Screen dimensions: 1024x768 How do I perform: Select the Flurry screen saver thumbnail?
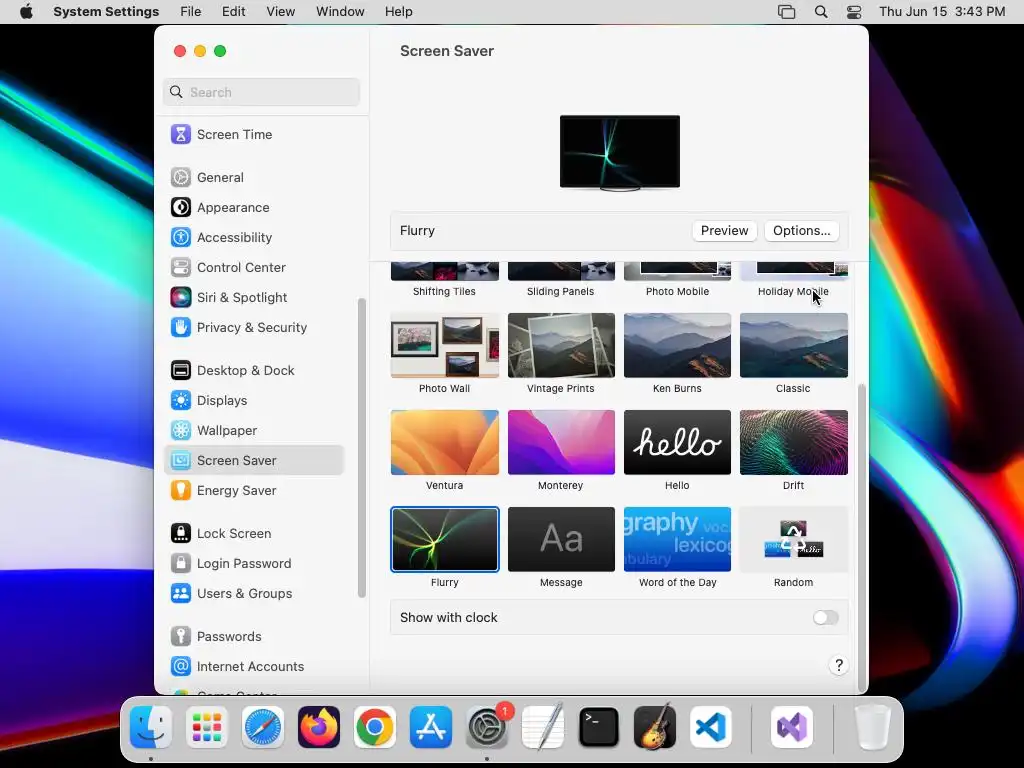pyautogui.click(x=445, y=539)
